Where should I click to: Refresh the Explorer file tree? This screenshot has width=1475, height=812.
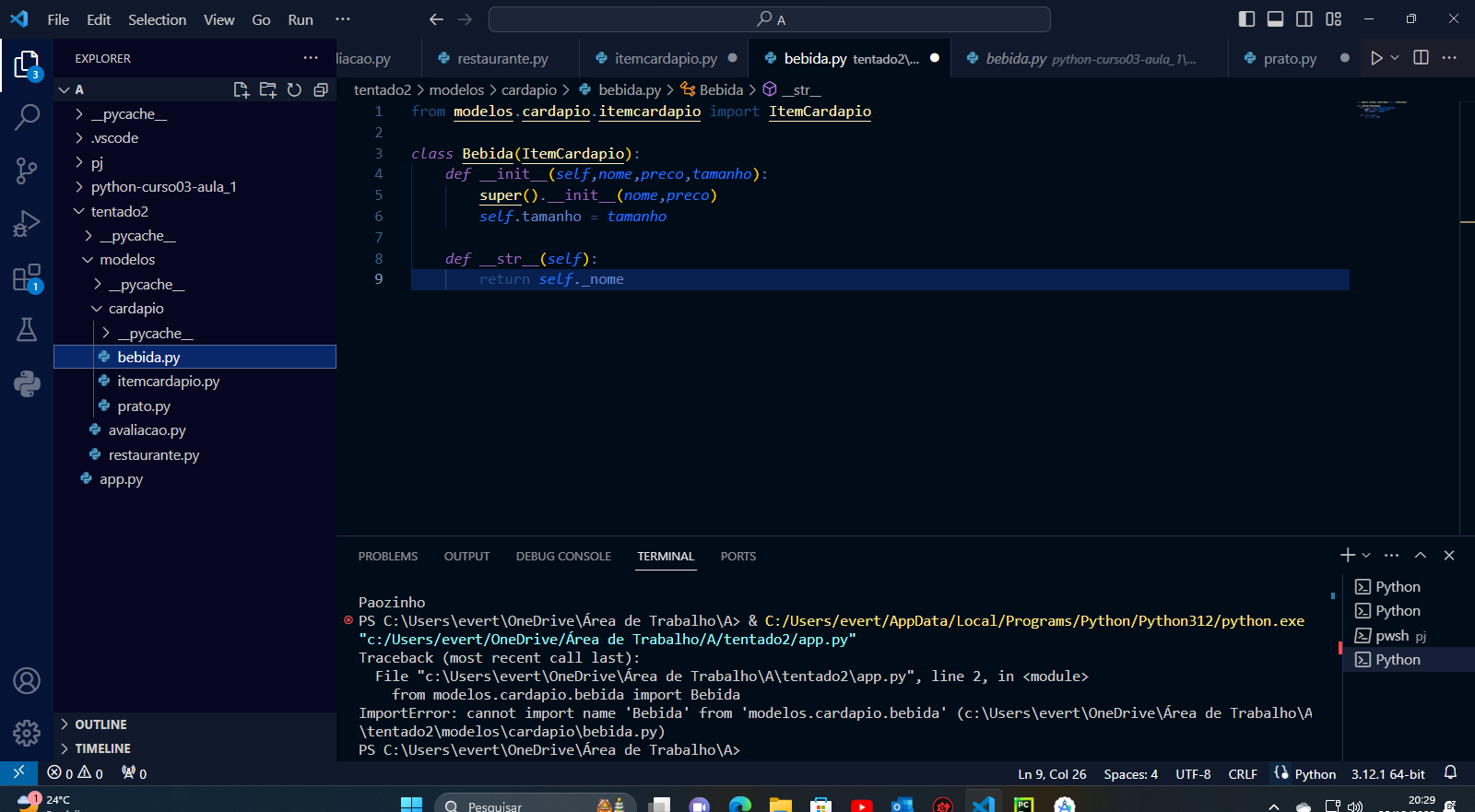[294, 89]
